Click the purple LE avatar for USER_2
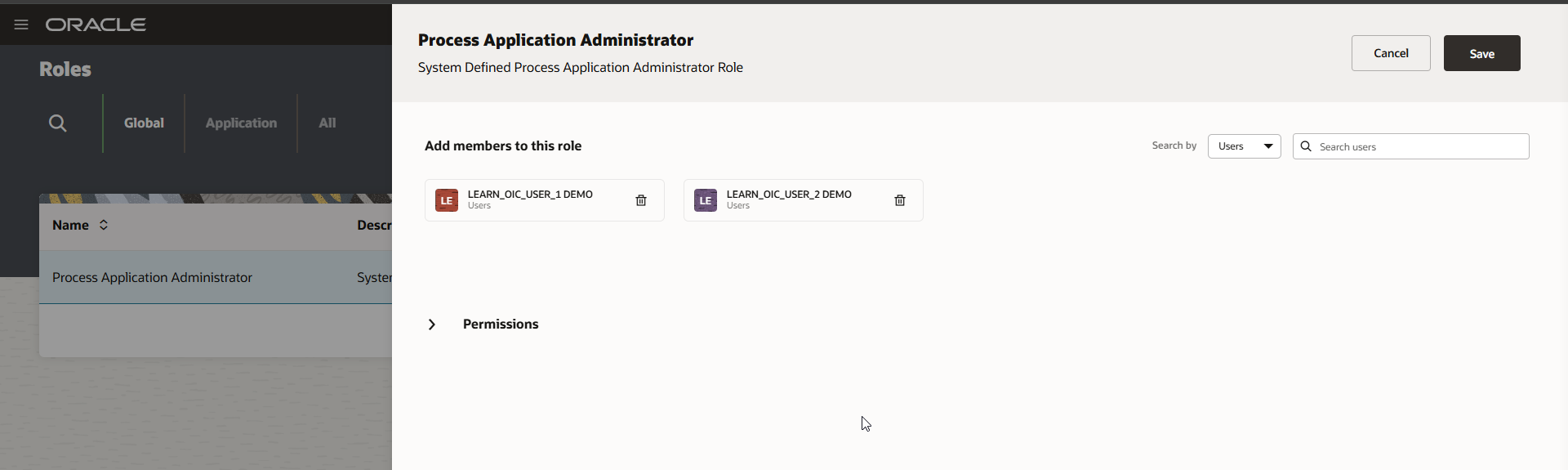This screenshot has height=470, width=1568. tap(706, 200)
